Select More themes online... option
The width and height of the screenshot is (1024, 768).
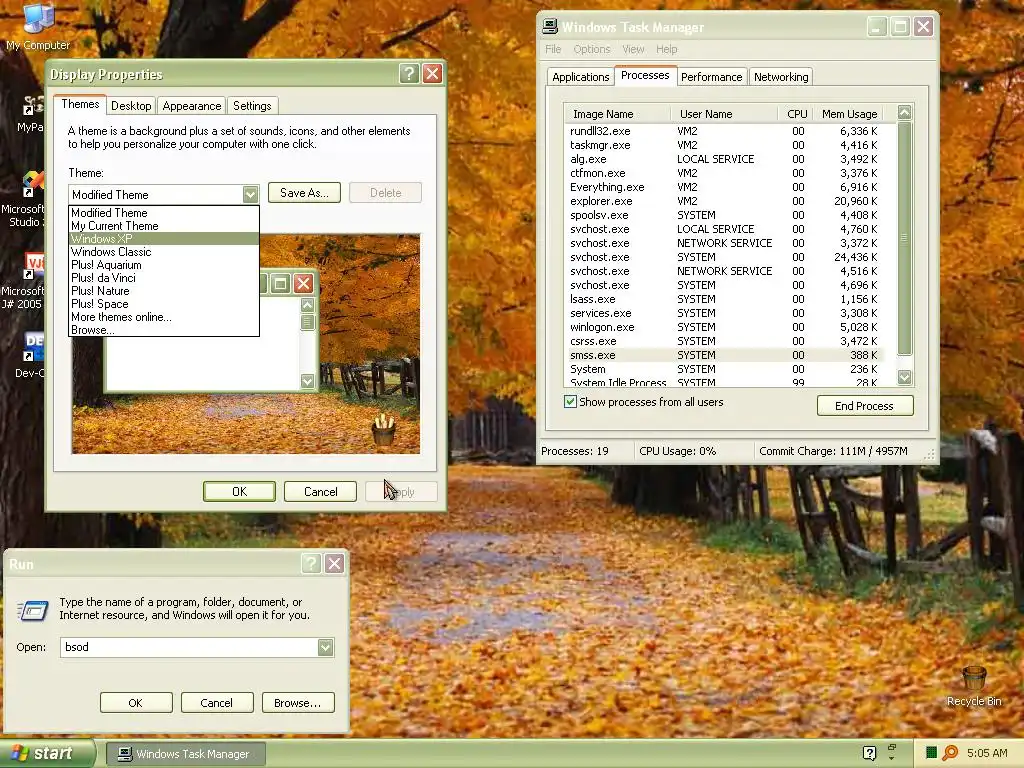(164, 317)
